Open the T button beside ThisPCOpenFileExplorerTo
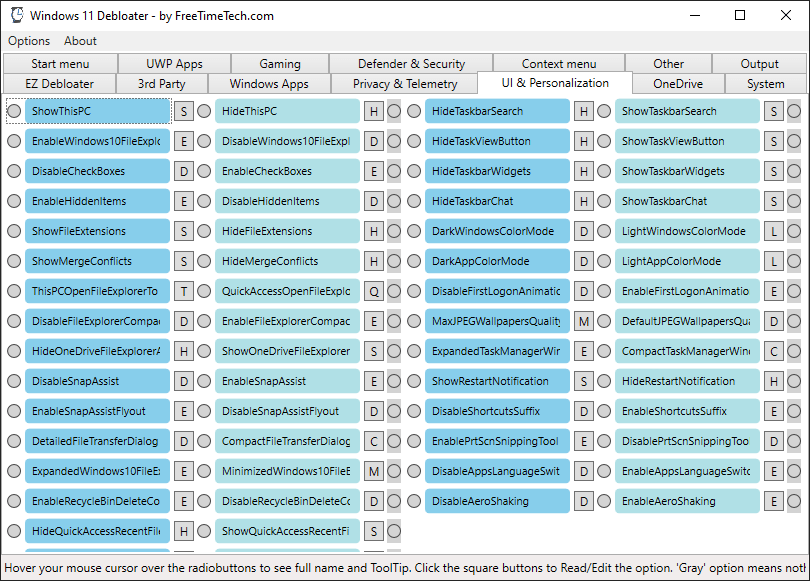 click(184, 291)
